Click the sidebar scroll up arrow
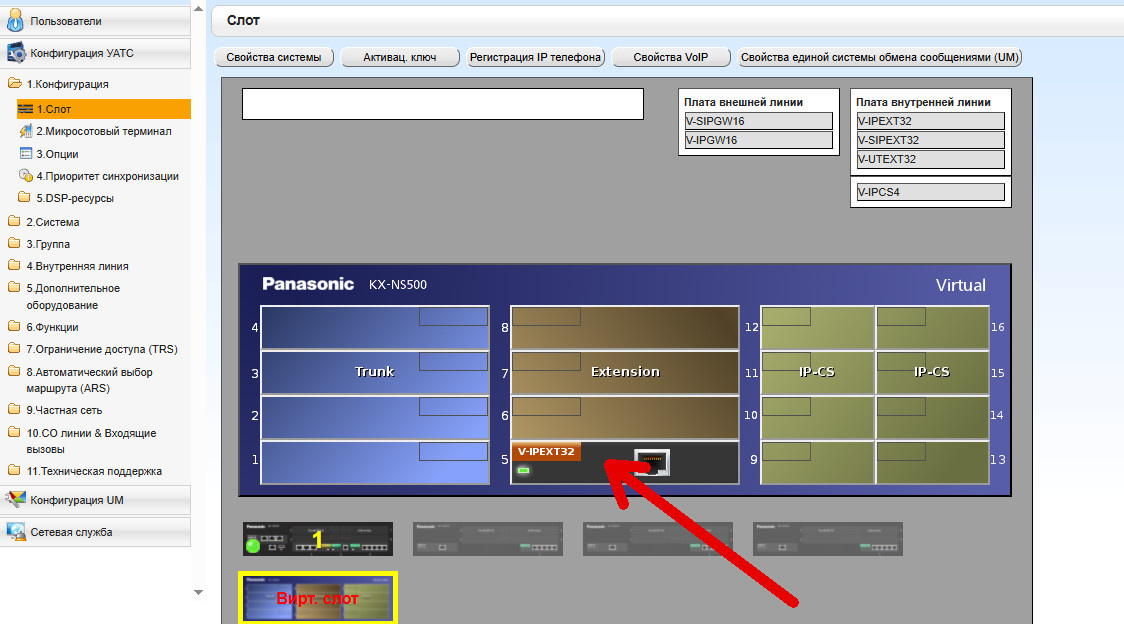The width and height of the screenshot is (1124, 624). 199,9
